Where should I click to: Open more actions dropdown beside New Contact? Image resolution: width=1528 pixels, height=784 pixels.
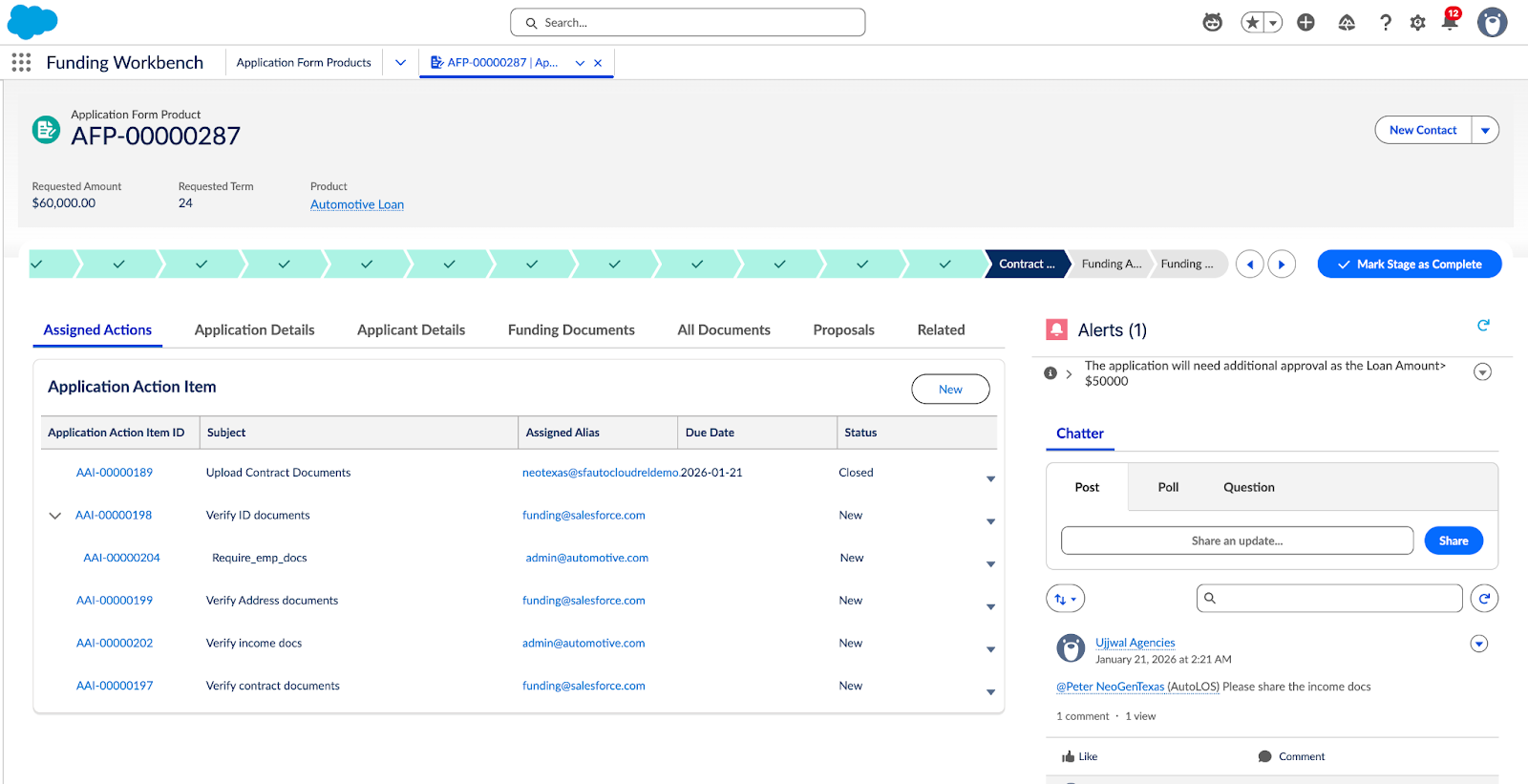tap(1485, 130)
